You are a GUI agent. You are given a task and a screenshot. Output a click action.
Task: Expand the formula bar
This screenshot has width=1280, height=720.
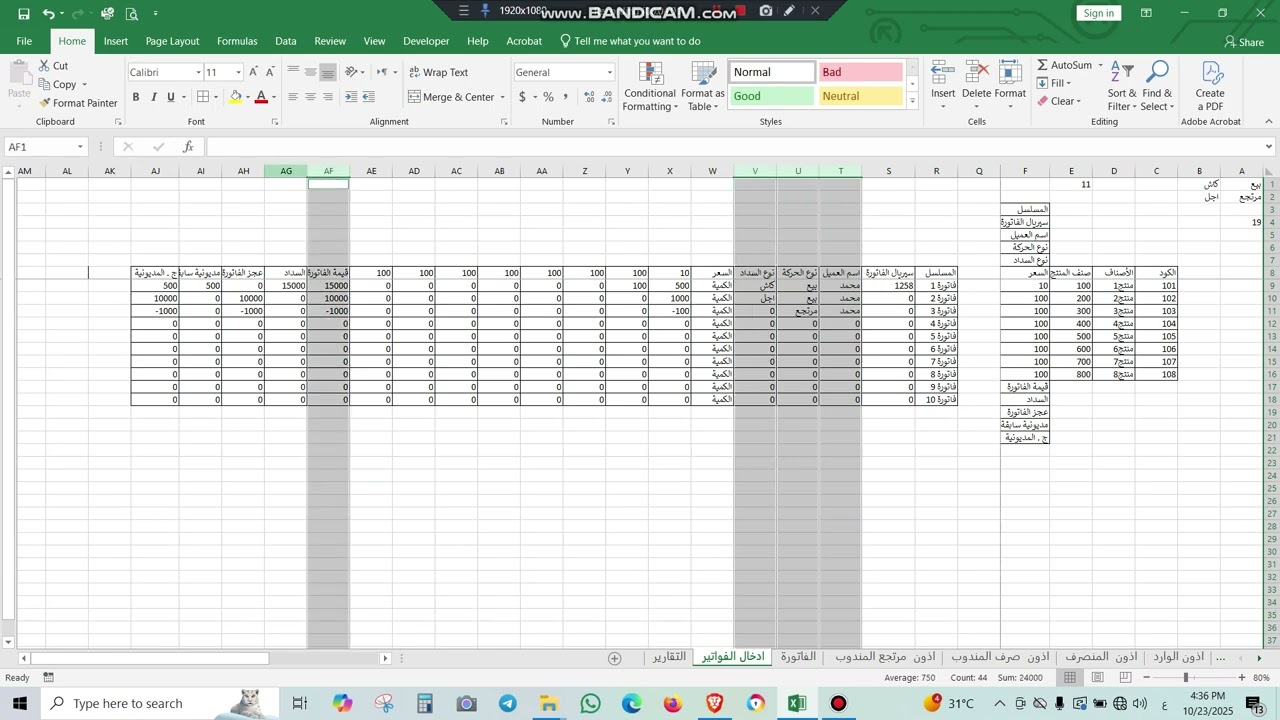point(1268,147)
